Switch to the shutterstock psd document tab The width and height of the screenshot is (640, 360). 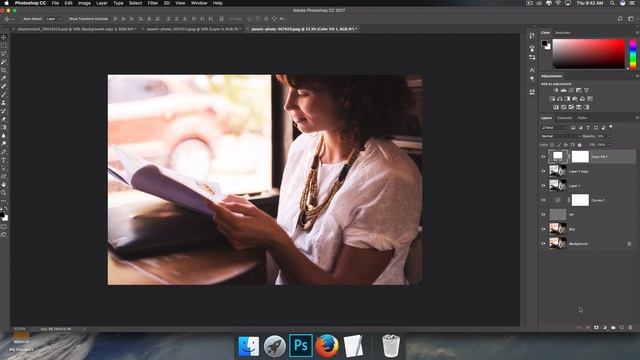[76, 29]
